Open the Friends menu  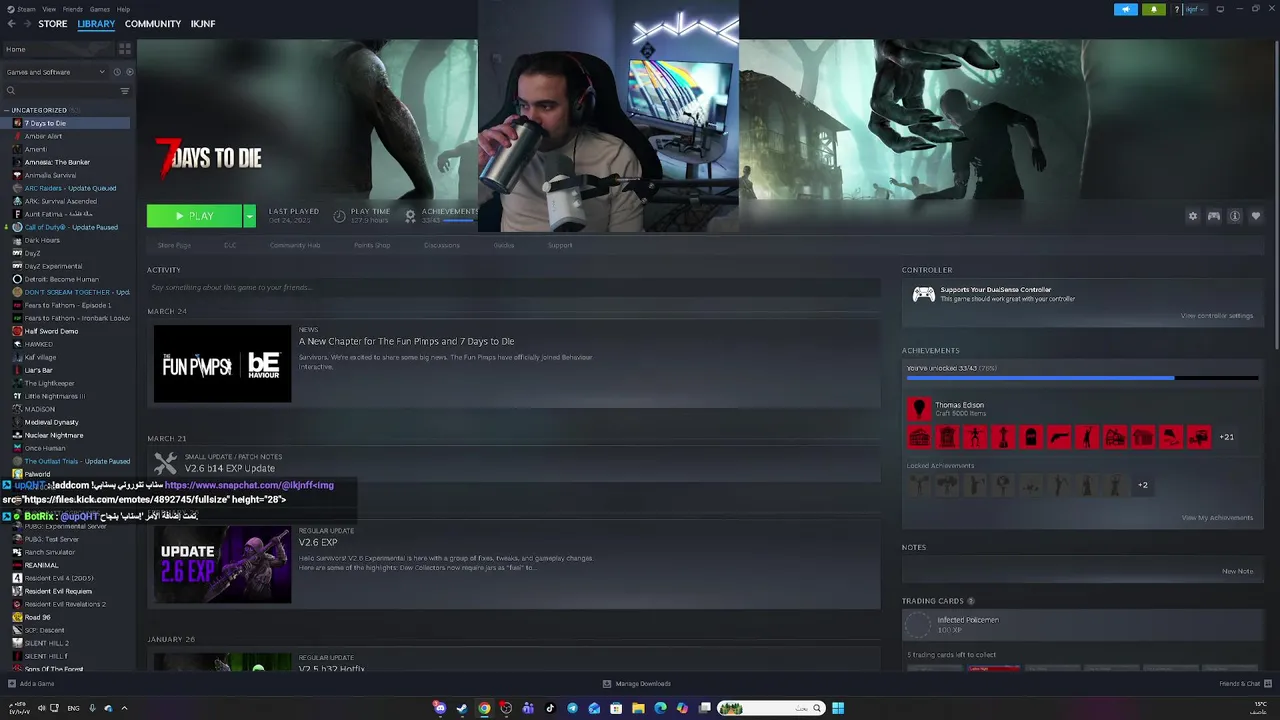coord(73,9)
